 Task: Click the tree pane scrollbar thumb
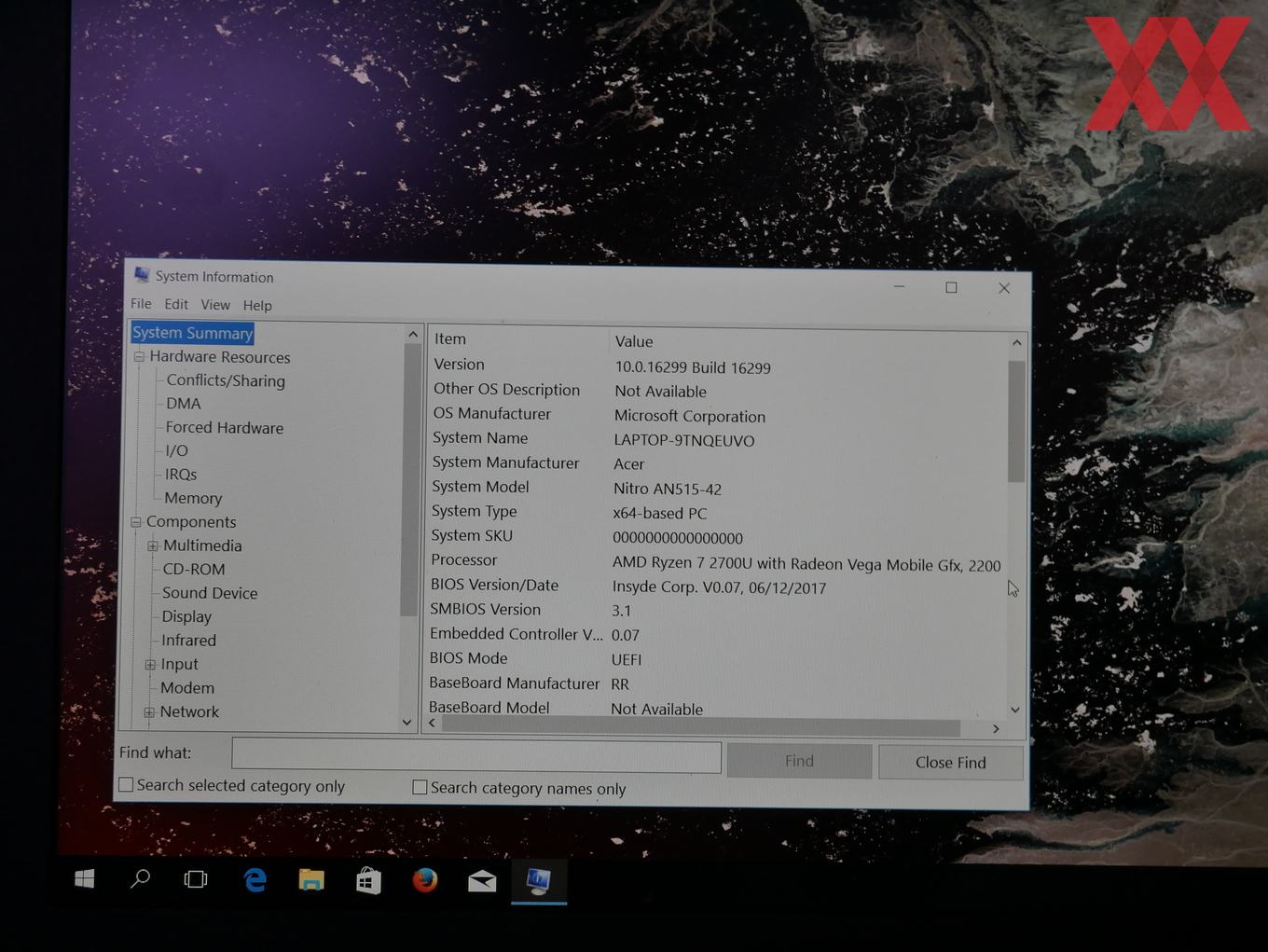tap(409, 480)
